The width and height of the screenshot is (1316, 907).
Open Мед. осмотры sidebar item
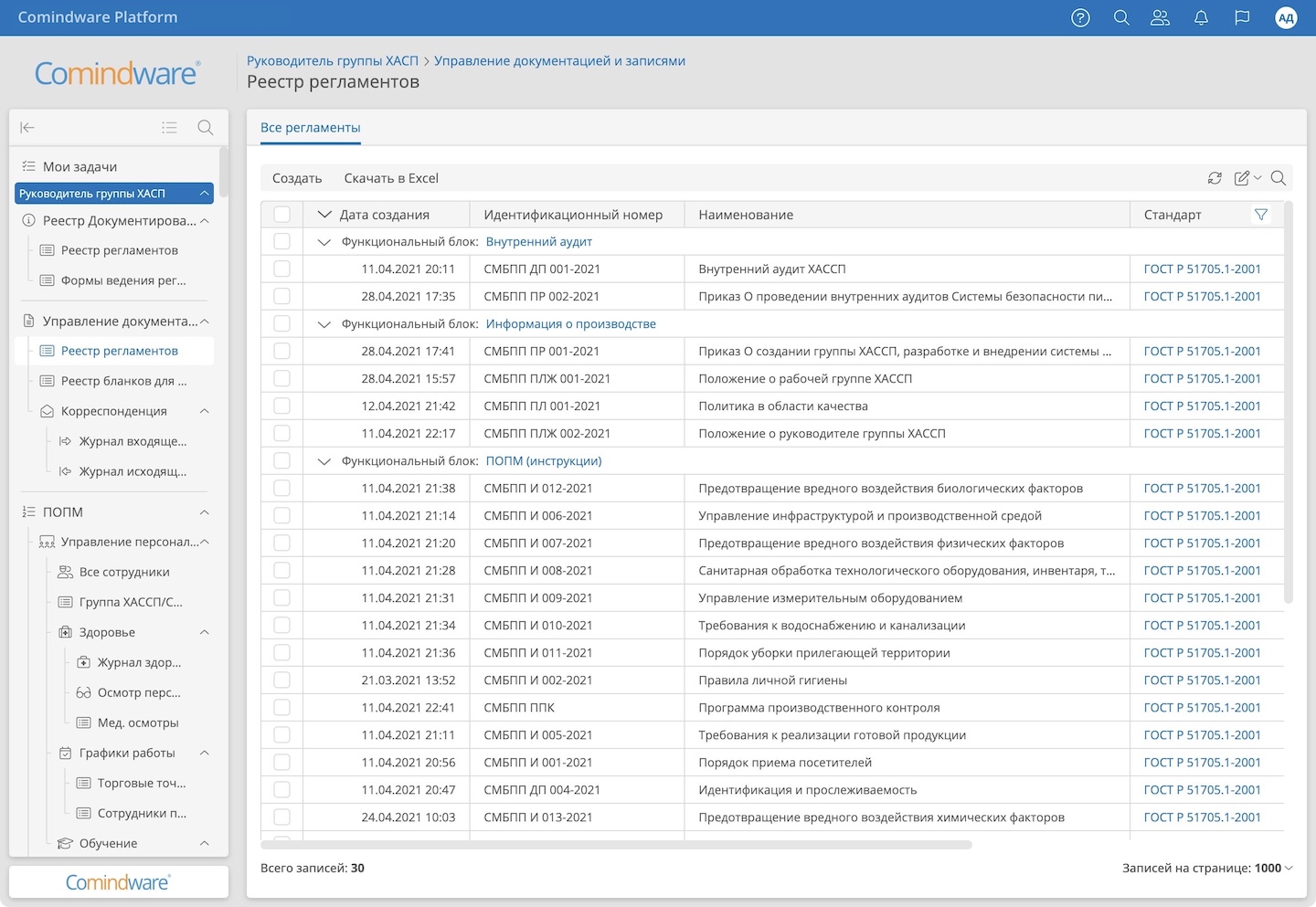click(138, 722)
